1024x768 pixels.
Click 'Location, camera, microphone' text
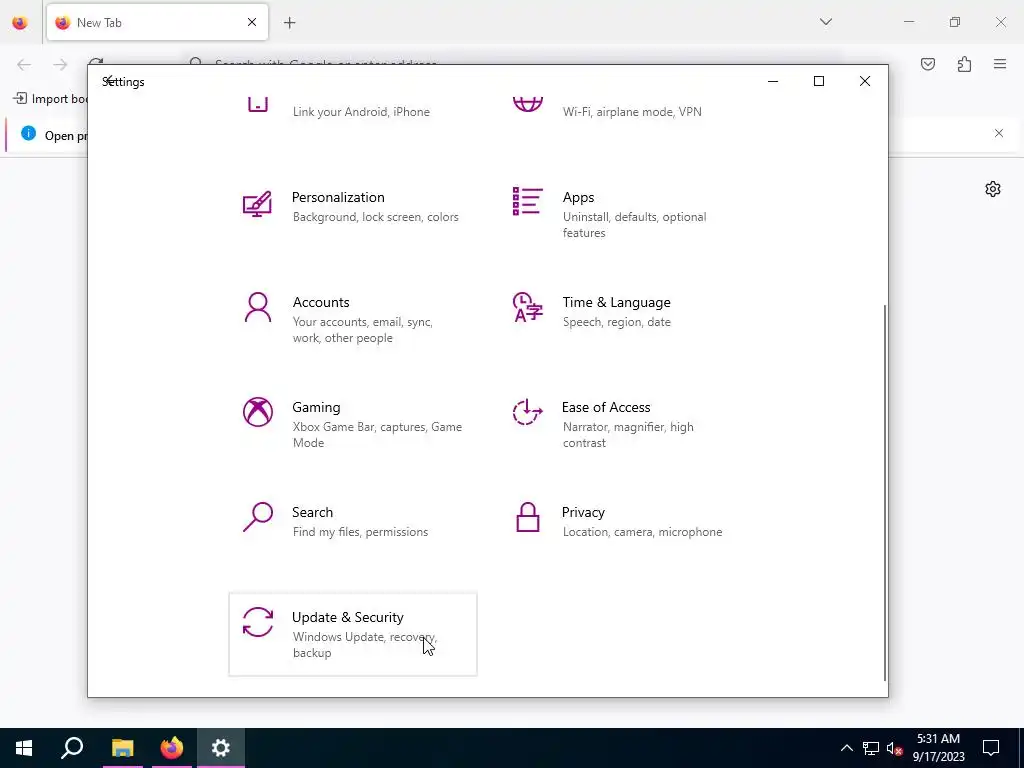[643, 532]
